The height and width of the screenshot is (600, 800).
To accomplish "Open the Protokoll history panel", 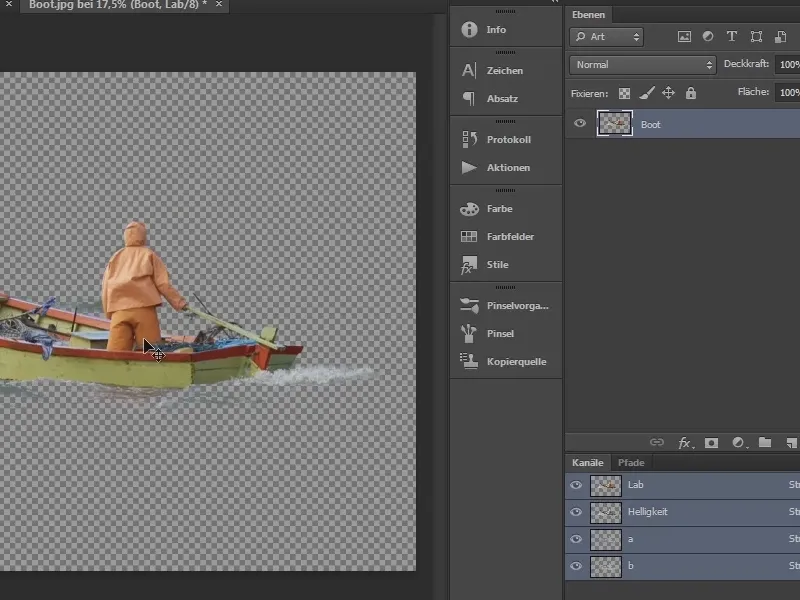I will tap(469, 140).
